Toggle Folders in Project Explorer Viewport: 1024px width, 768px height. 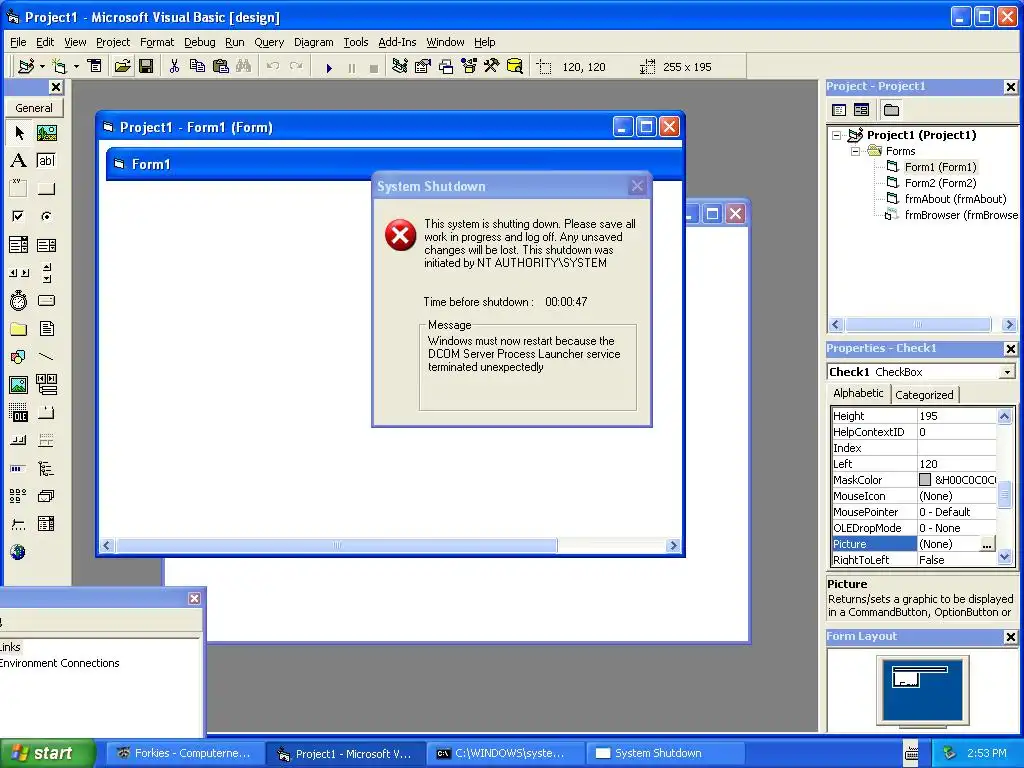click(891, 110)
